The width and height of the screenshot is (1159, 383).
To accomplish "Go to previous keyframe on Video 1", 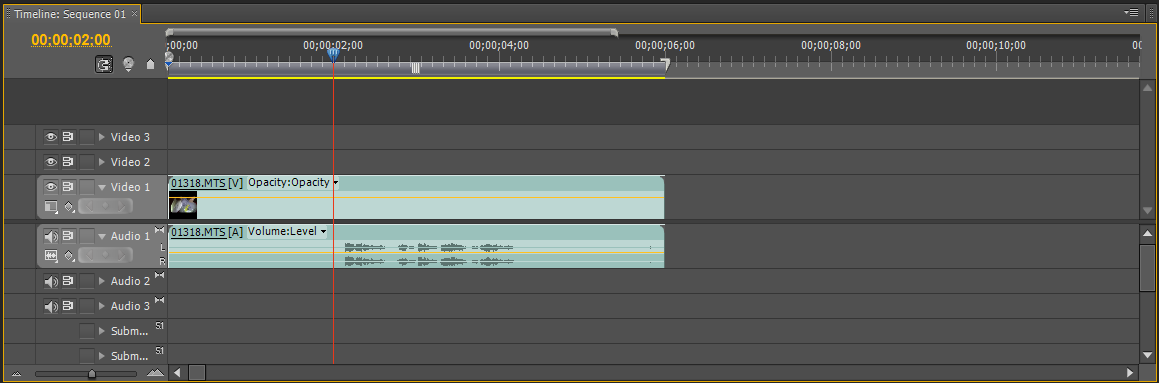I will tap(89, 206).
